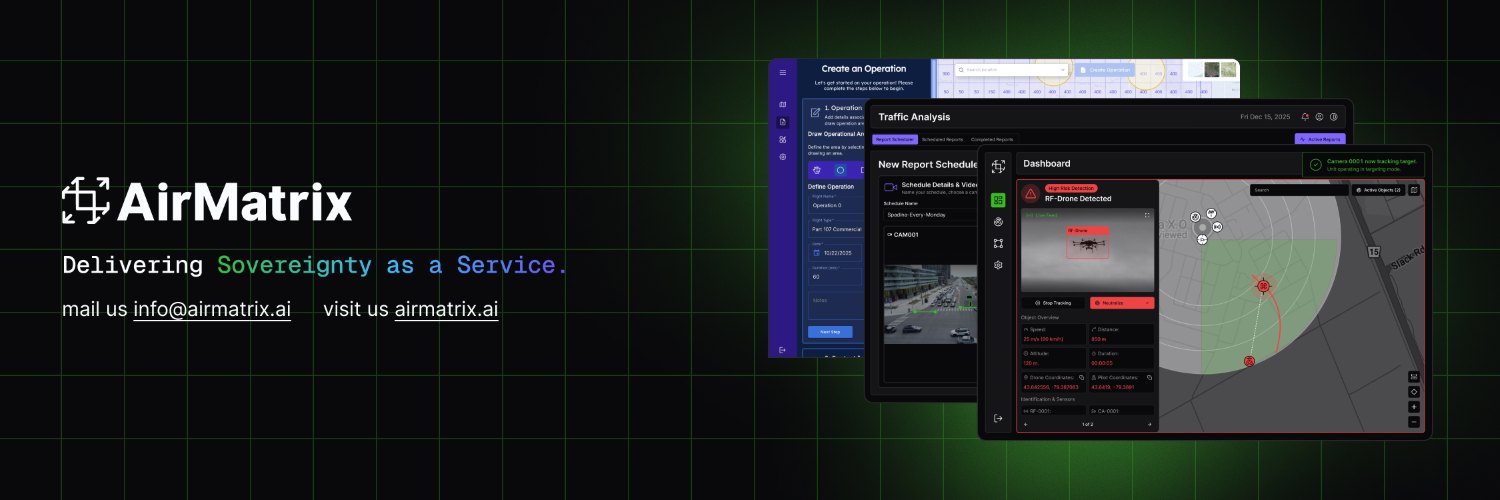The image size is (1500, 500).
Task: Open the dropdown arrow on the Neutralize button
Action: click(x=1147, y=303)
